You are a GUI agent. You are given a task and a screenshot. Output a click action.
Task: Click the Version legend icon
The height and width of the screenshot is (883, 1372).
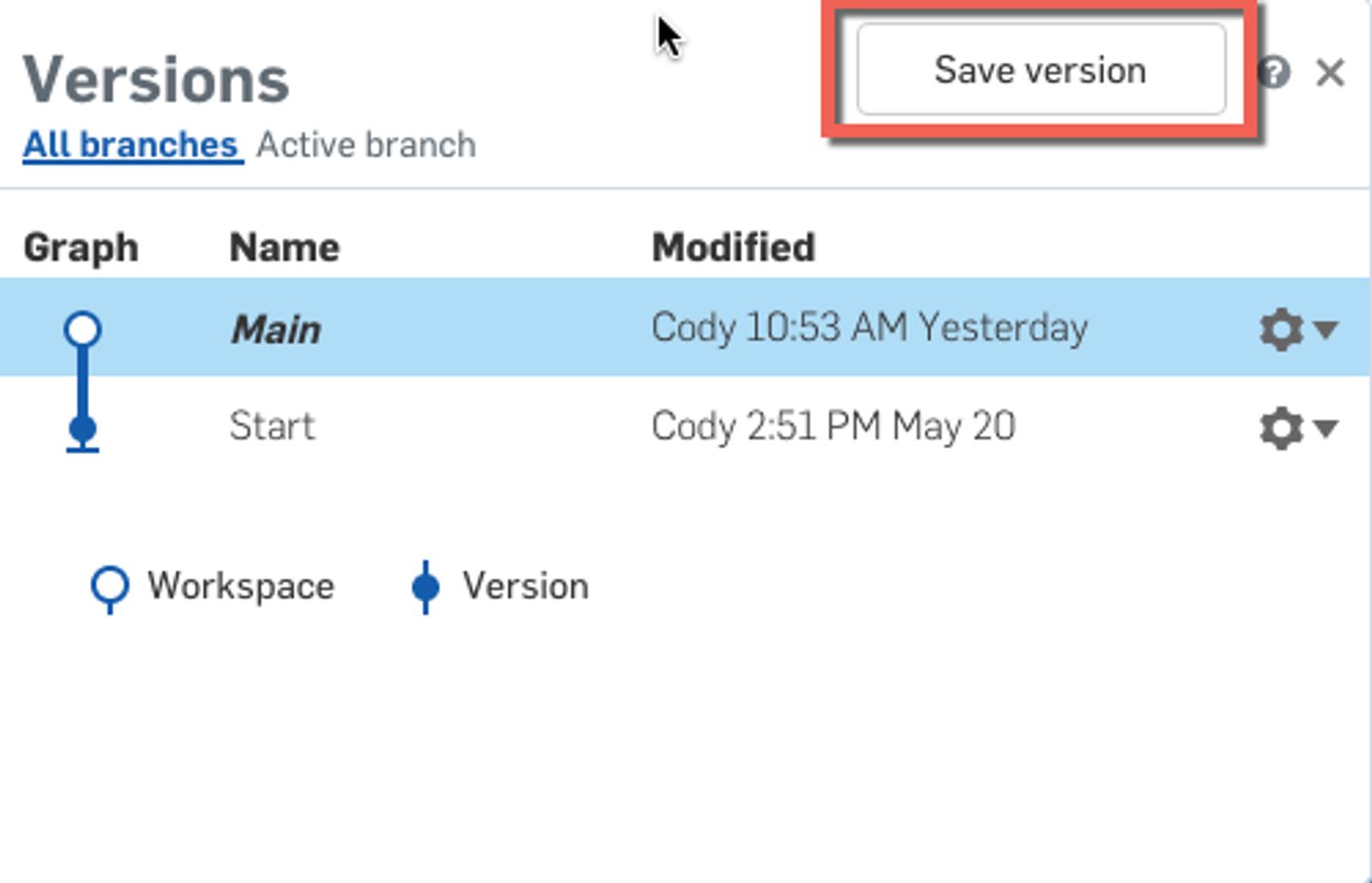(x=425, y=587)
